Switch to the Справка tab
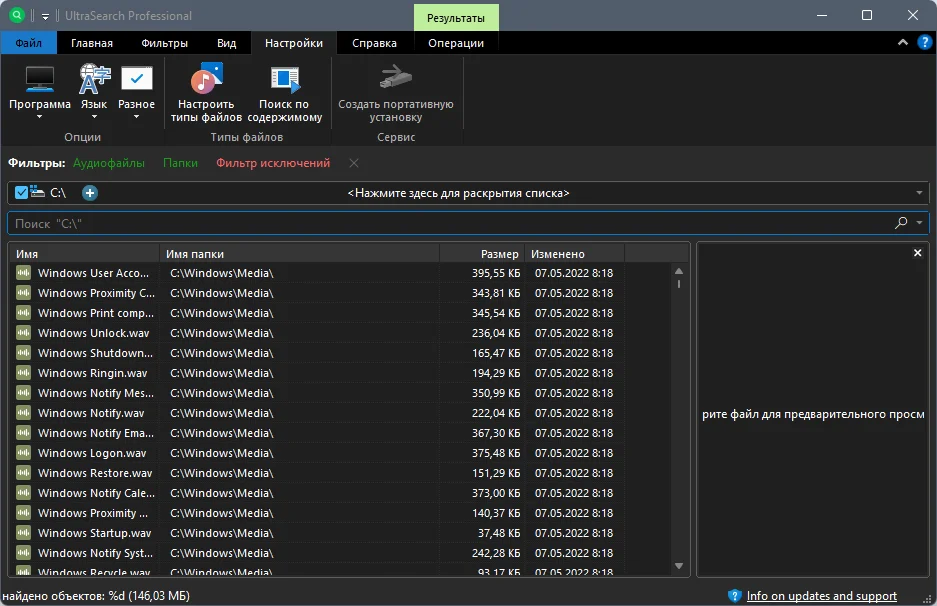 (x=374, y=43)
